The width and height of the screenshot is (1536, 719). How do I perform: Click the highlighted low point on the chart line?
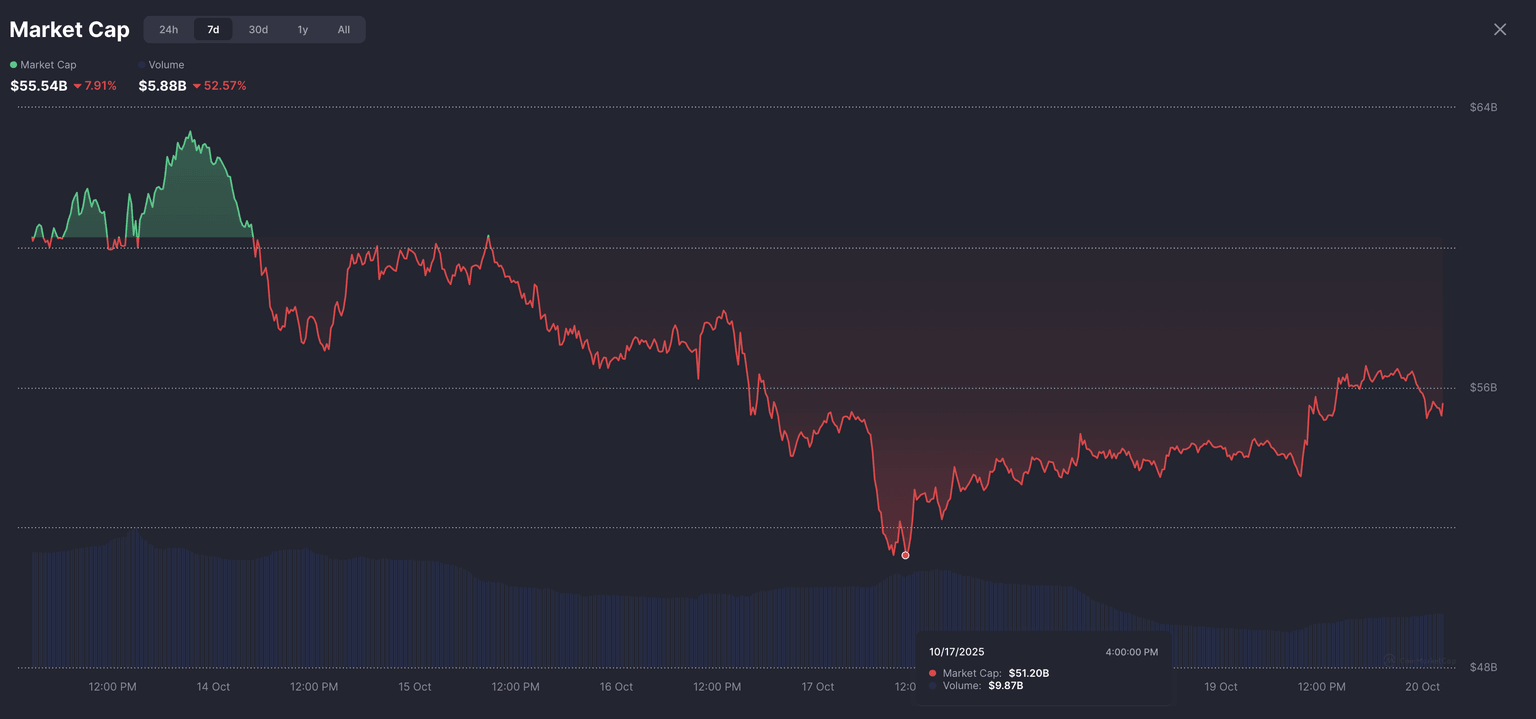click(x=905, y=555)
